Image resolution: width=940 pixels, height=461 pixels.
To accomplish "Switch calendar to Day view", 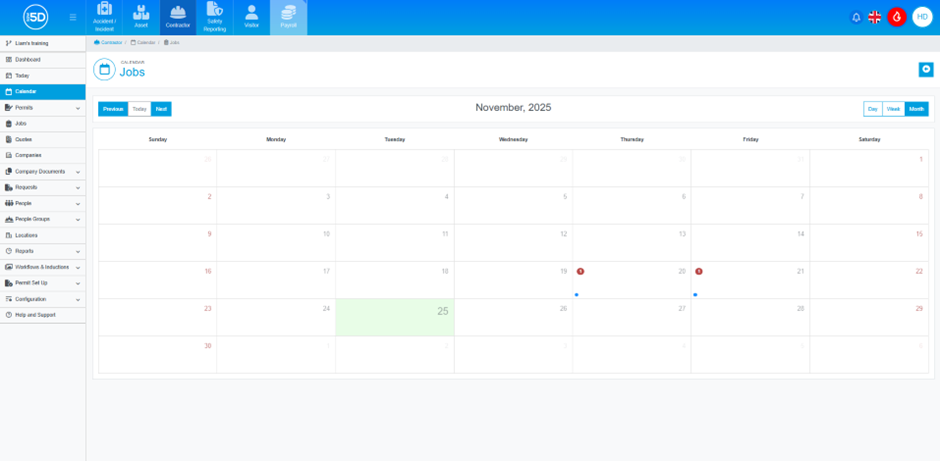I will tap(873, 109).
